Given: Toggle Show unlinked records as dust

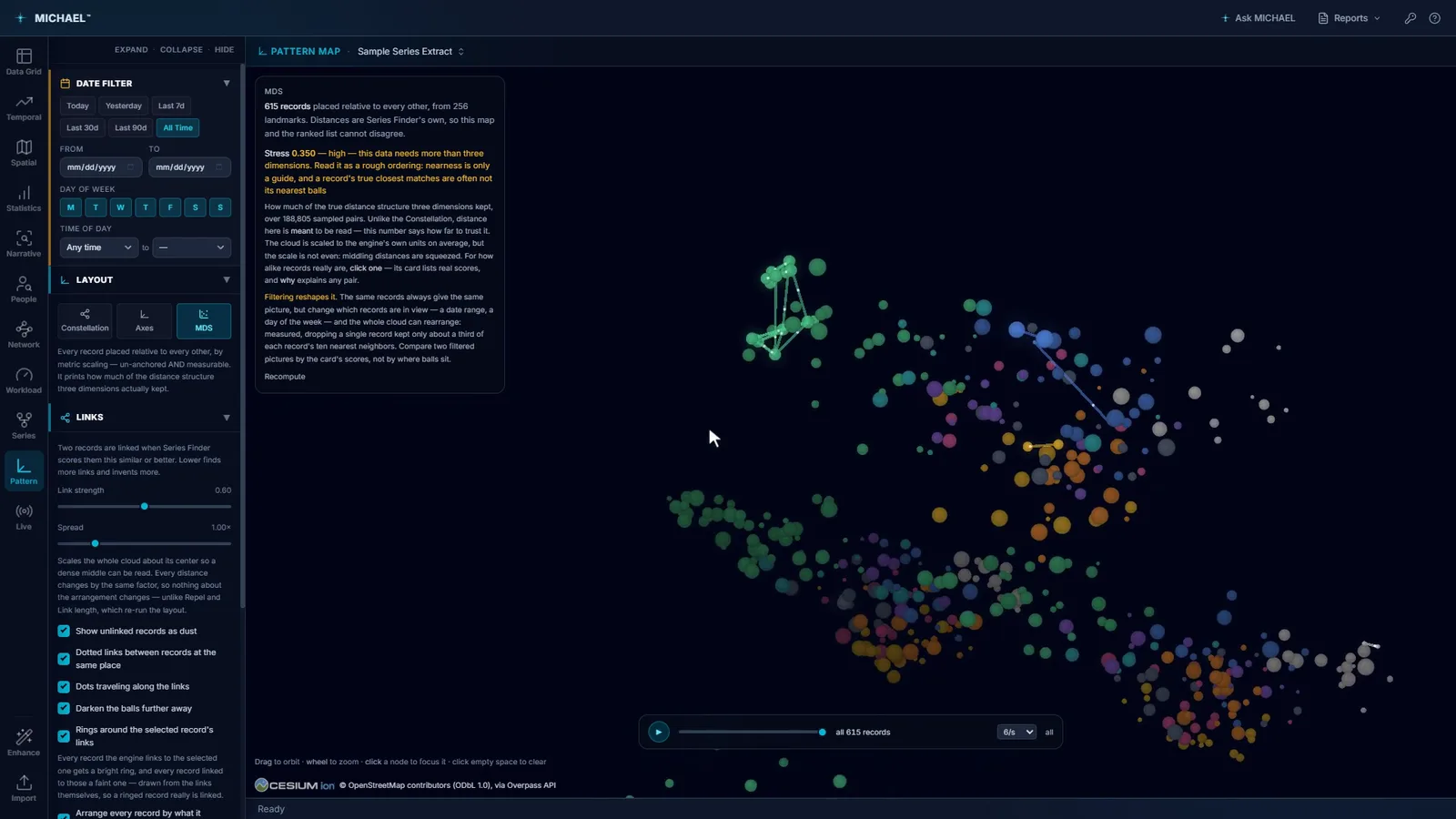Looking at the screenshot, I should coord(64,631).
